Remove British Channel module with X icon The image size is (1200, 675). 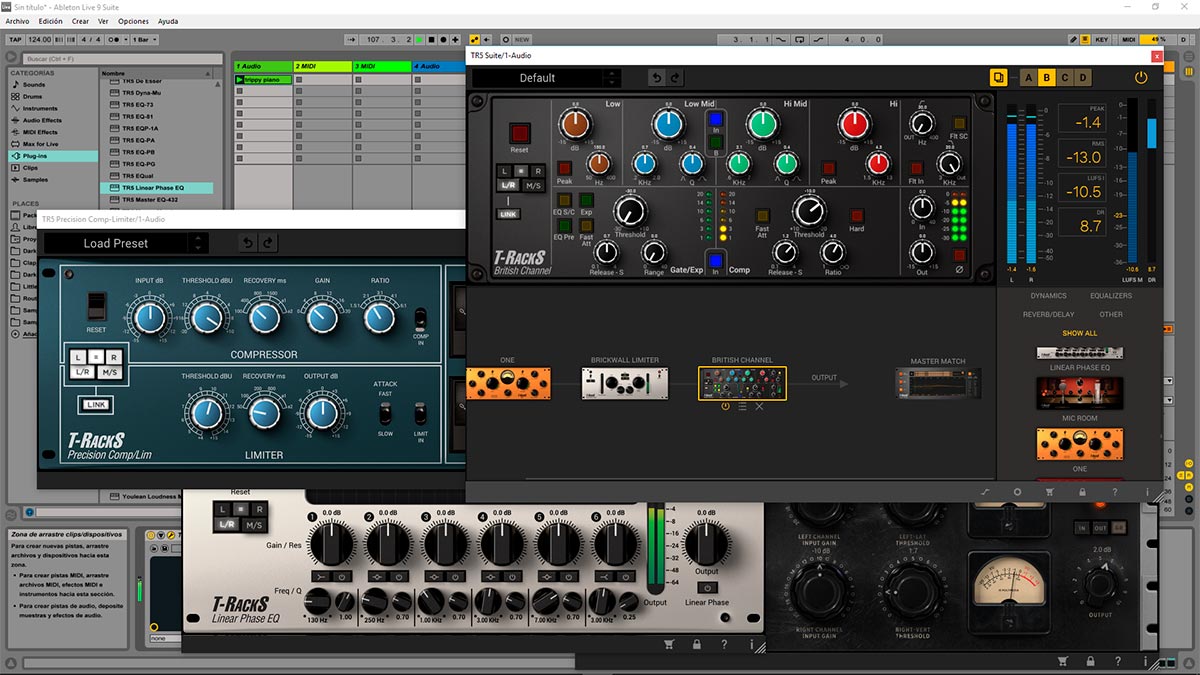pos(759,406)
